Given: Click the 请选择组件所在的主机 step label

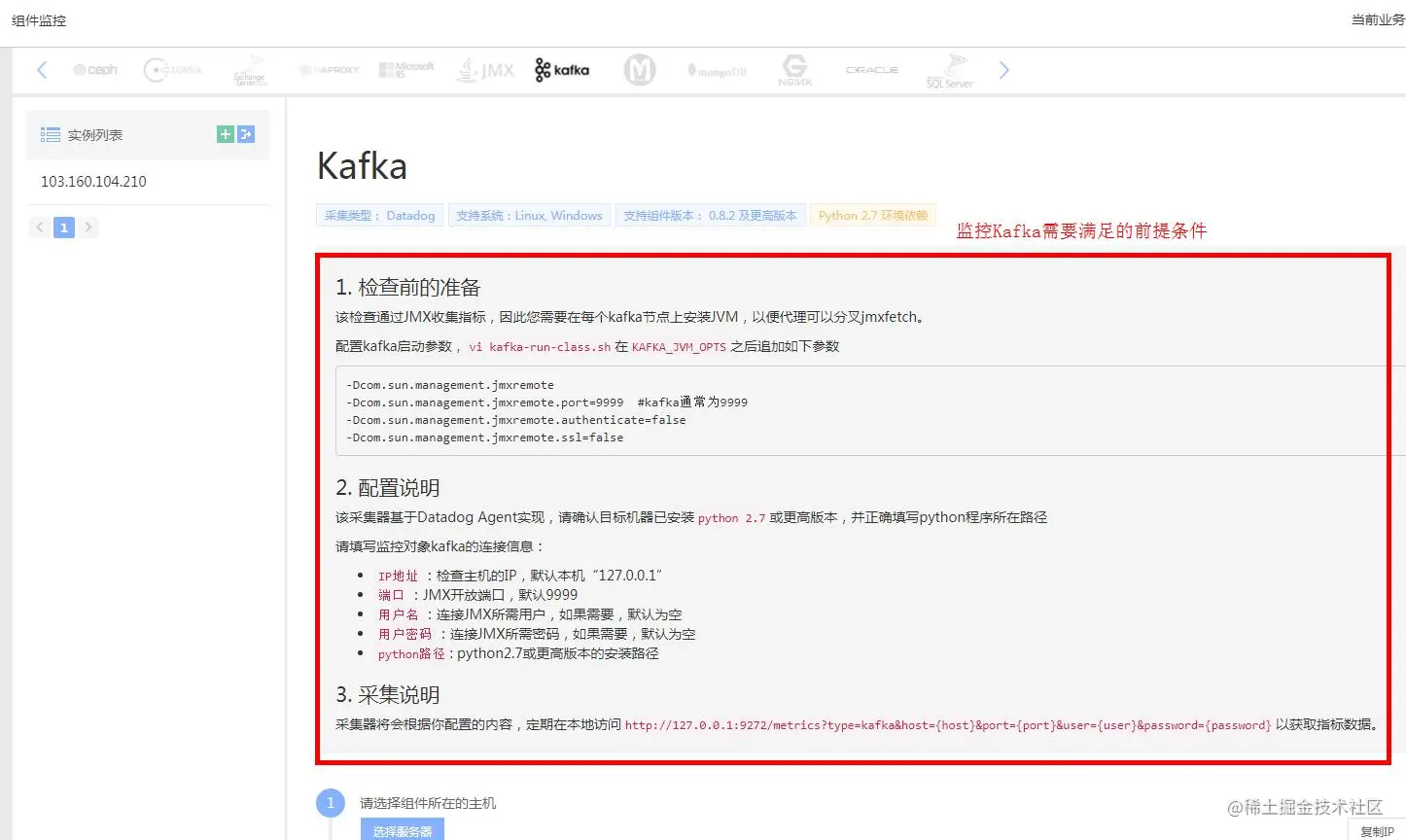Looking at the screenshot, I should point(428,803).
